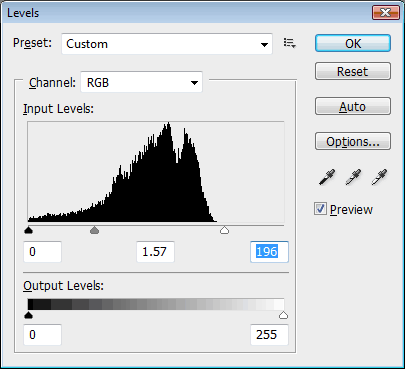Select the white point eyedropper
This screenshot has height=369, width=405.
tap(379, 177)
